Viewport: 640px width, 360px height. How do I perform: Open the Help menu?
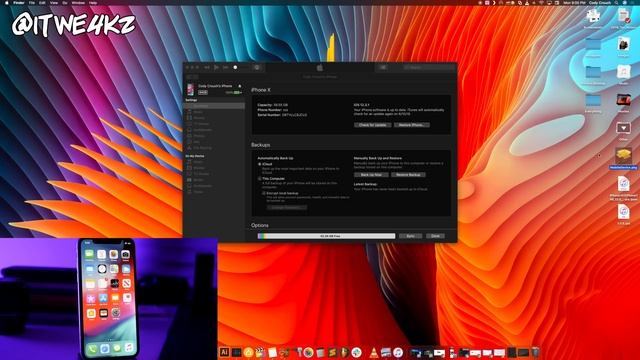tap(93, 2)
